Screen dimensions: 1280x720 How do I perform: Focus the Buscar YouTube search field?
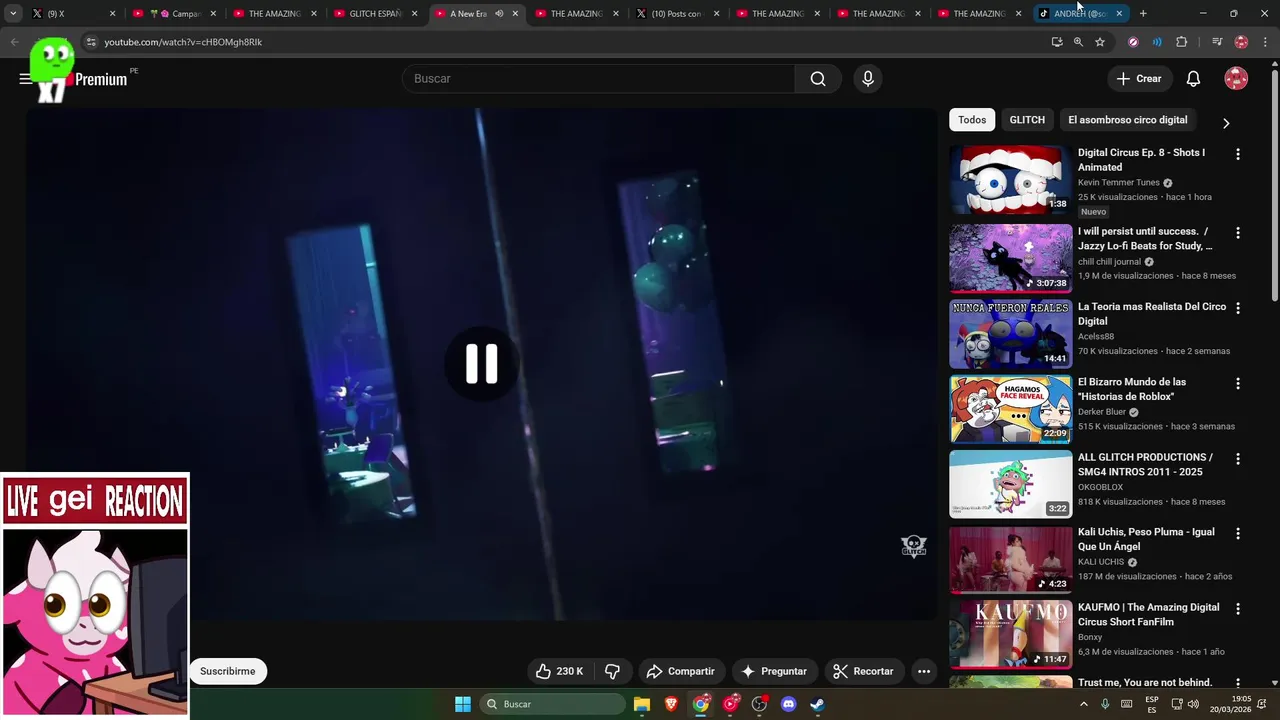pos(598,79)
